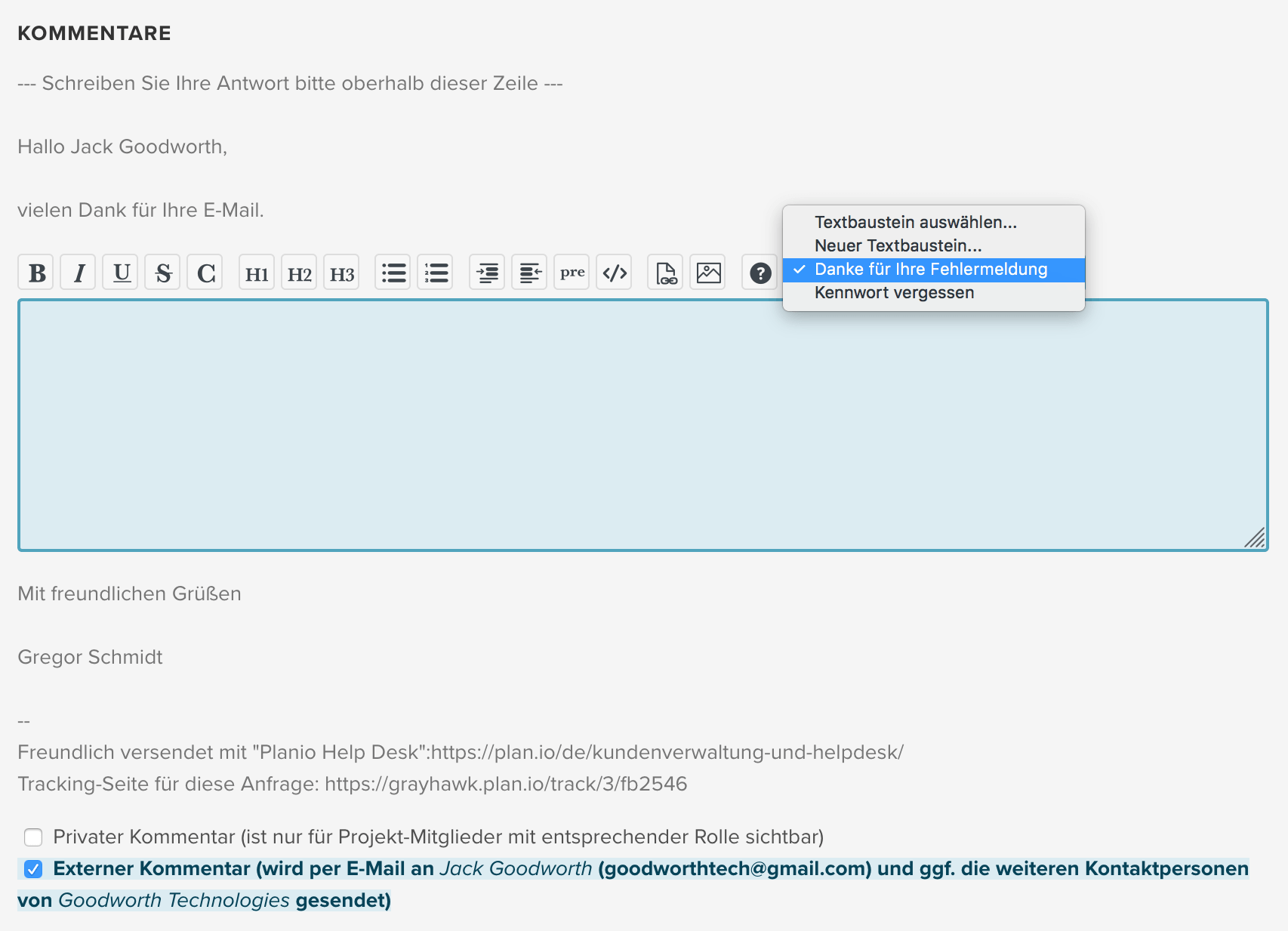Click the 'Schreiben Sie Ihre Antwort' hint line
Image resolution: width=1288 pixels, height=931 pixels.
(x=290, y=83)
